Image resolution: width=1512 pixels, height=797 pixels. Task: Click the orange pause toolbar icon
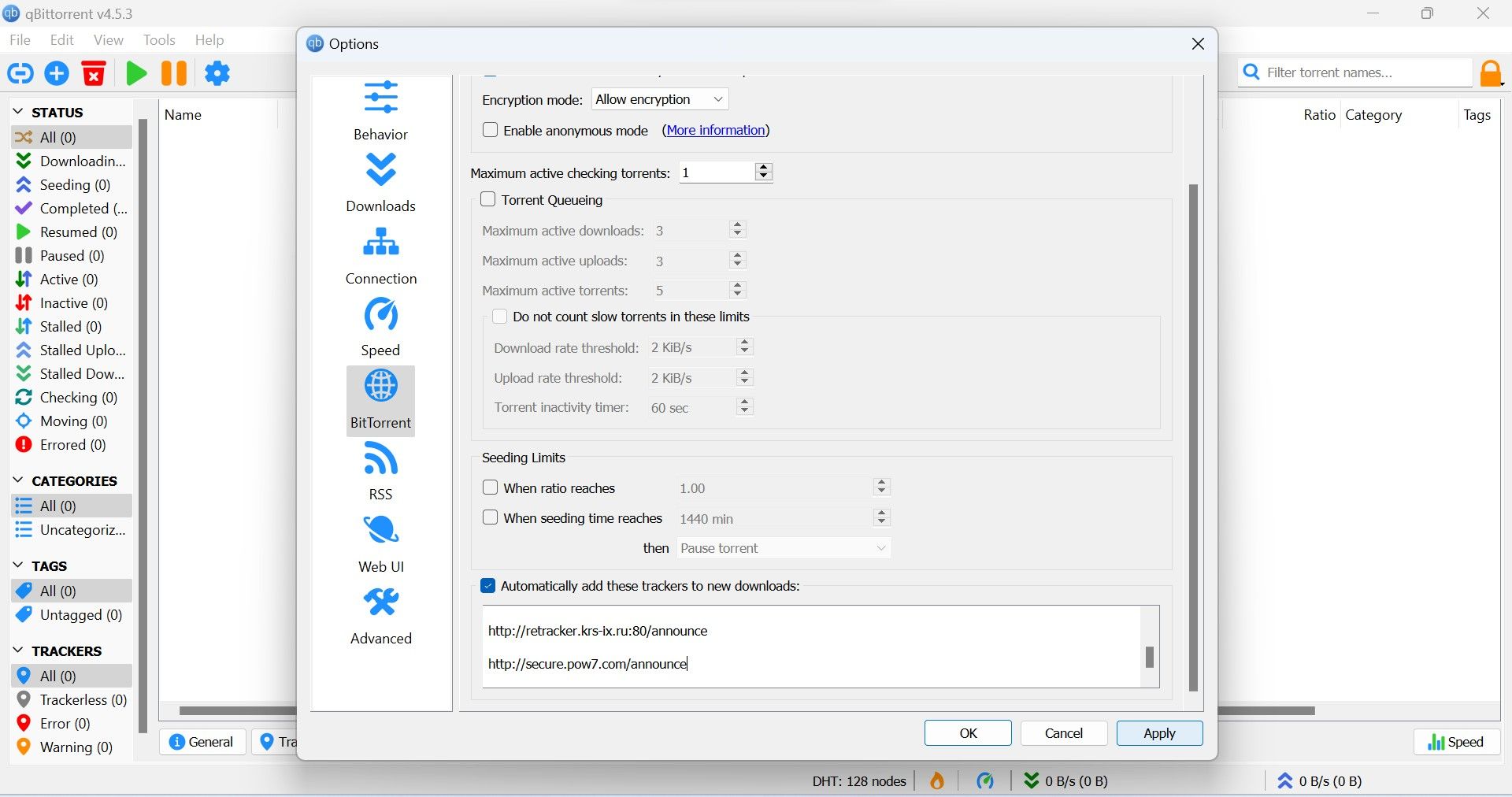(x=174, y=73)
